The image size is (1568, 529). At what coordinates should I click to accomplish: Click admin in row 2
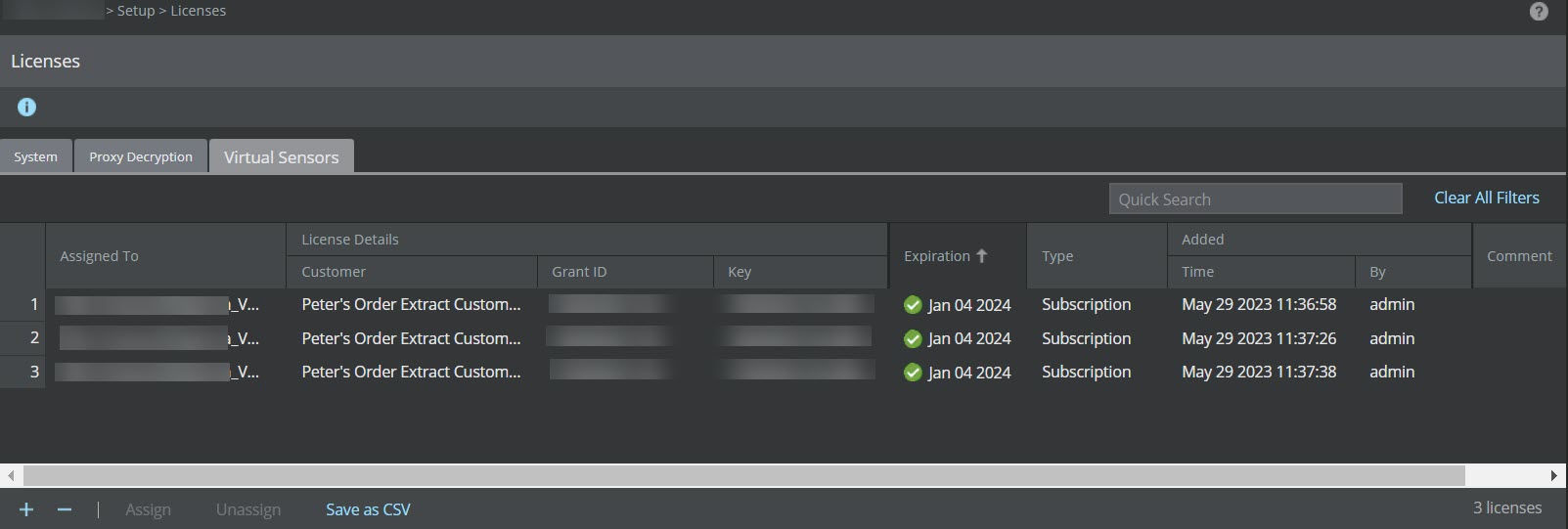pyautogui.click(x=1392, y=338)
